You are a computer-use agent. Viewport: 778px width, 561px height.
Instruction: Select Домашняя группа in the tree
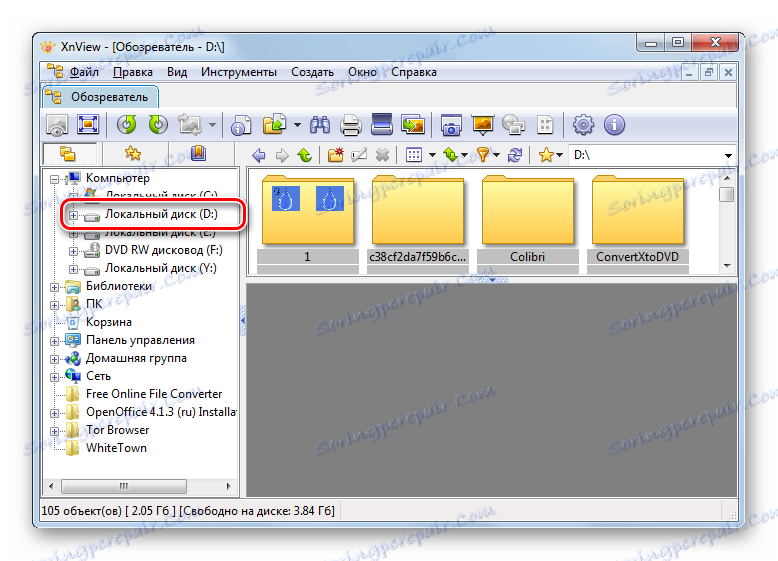click(136, 358)
